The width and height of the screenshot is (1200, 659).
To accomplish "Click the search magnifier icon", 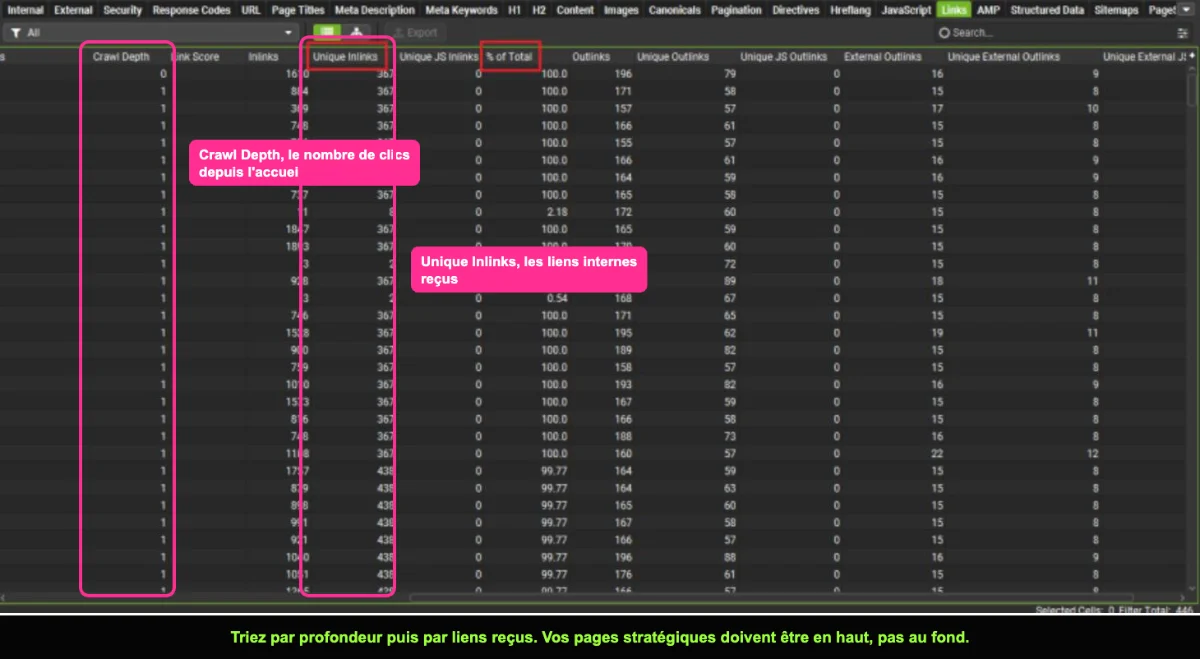I will pos(945,33).
